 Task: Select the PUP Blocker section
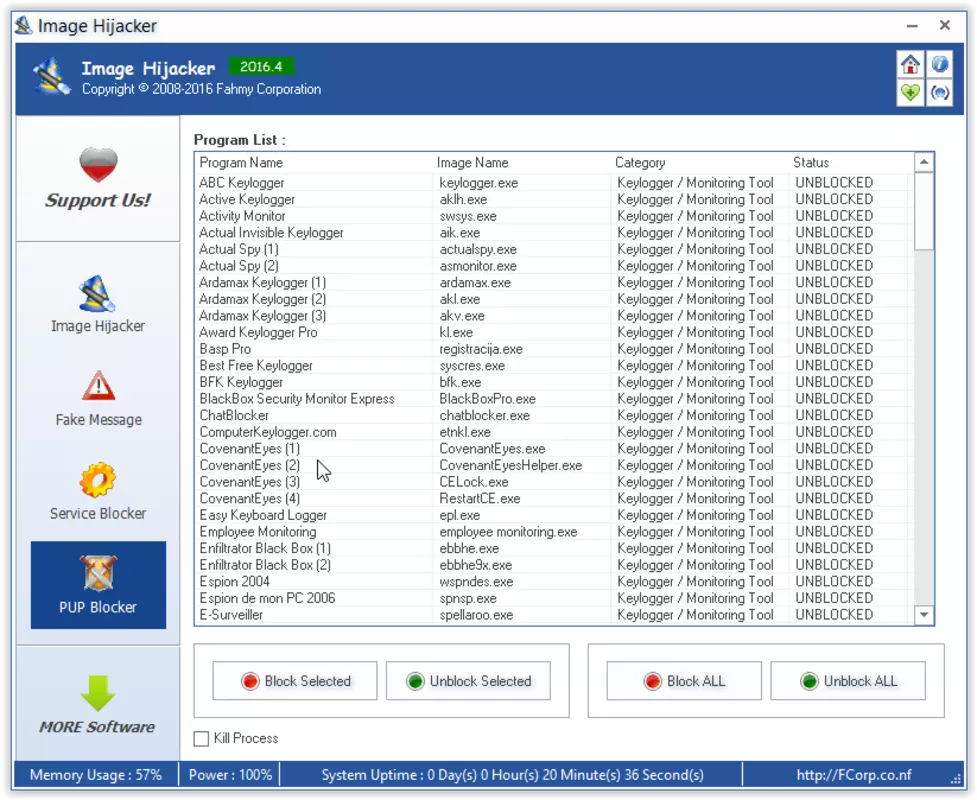[98, 584]
